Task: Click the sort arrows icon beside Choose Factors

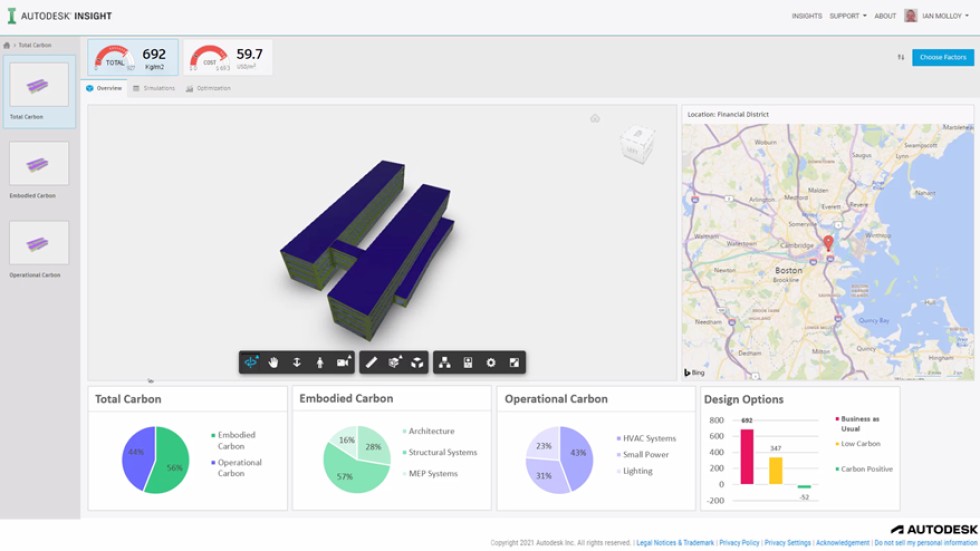Action: 900,57
